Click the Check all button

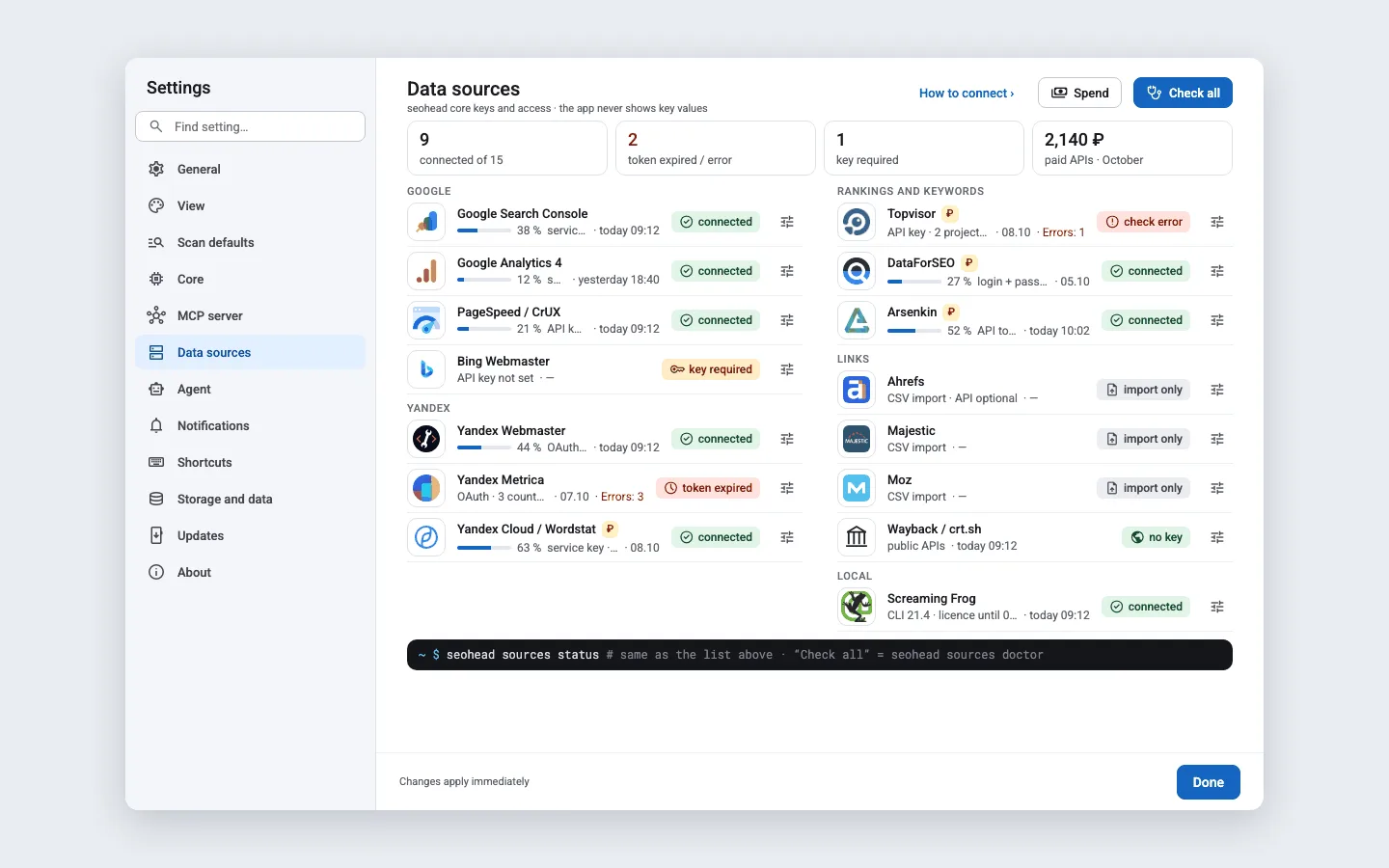[x=1183, y=93]
